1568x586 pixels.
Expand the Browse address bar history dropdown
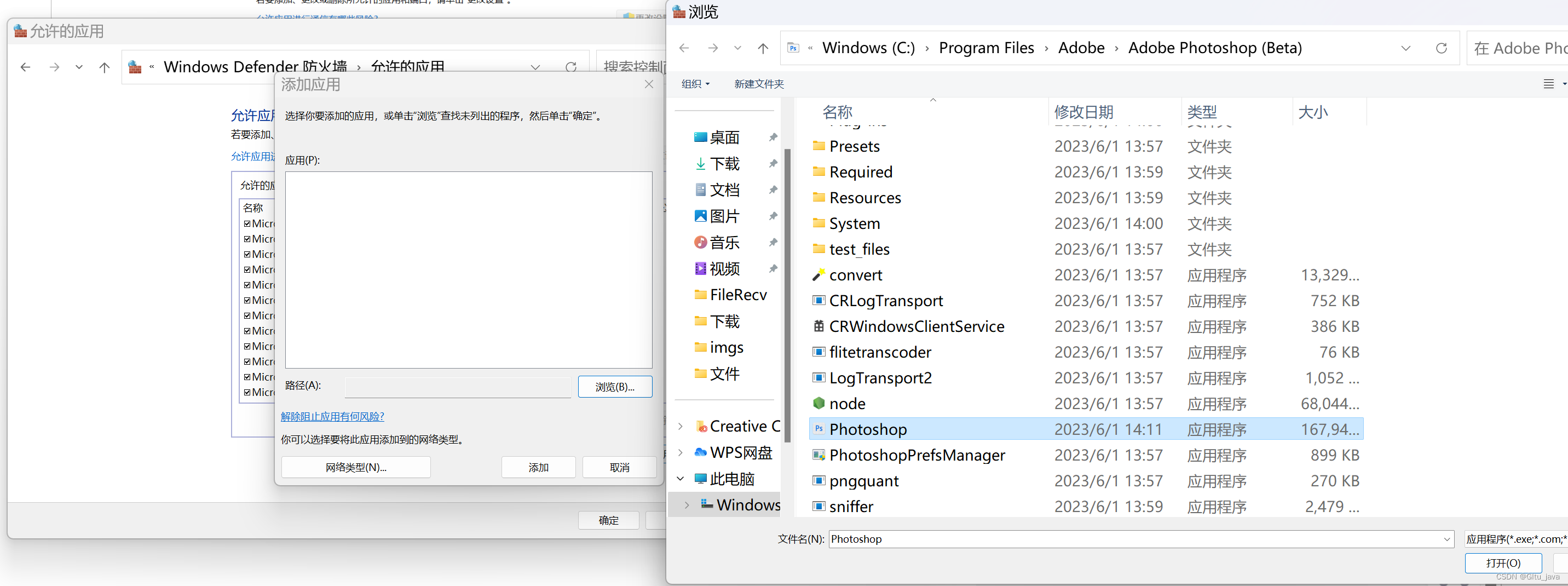tap(1406, 48)
